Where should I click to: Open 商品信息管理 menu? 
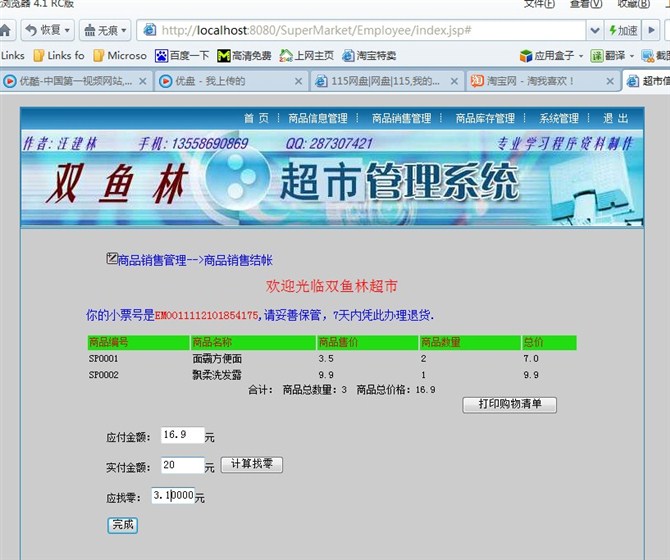coord(317,118)
